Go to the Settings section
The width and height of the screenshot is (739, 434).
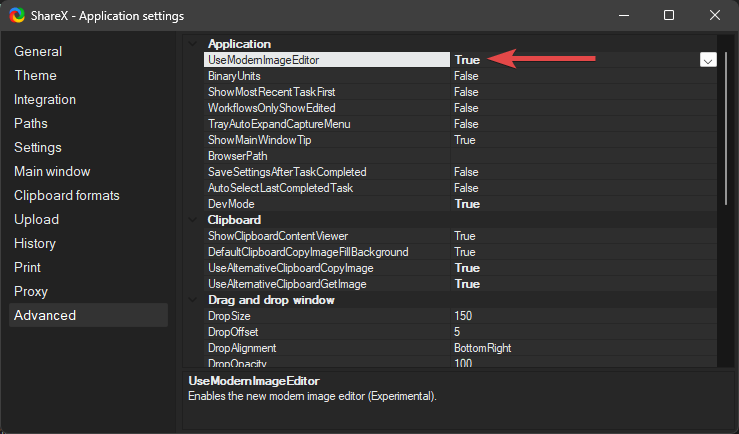pyautogui.click(x=38, y=147)
